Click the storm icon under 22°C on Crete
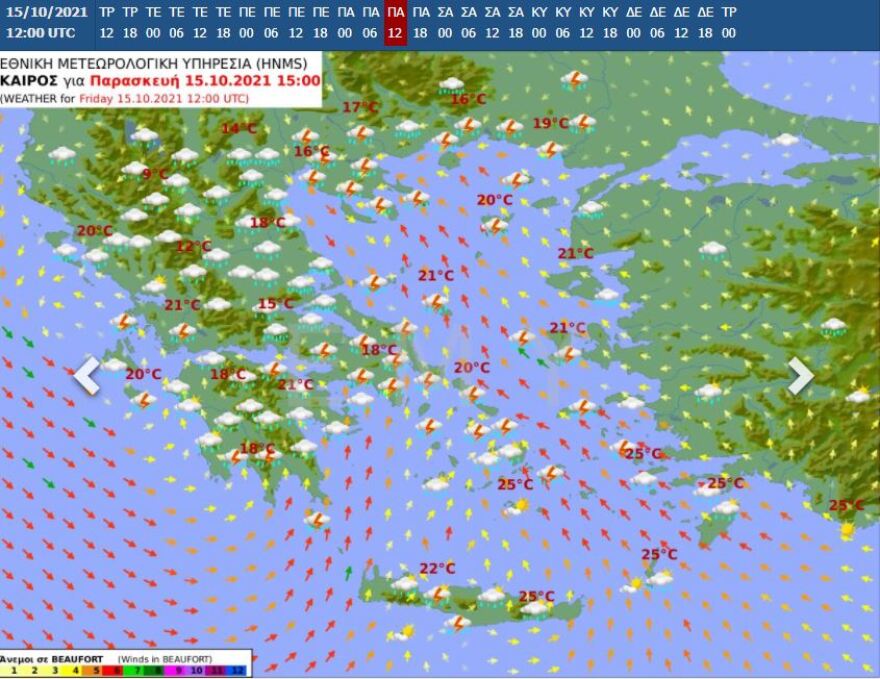Screen dimensions: 880x679 436,594
